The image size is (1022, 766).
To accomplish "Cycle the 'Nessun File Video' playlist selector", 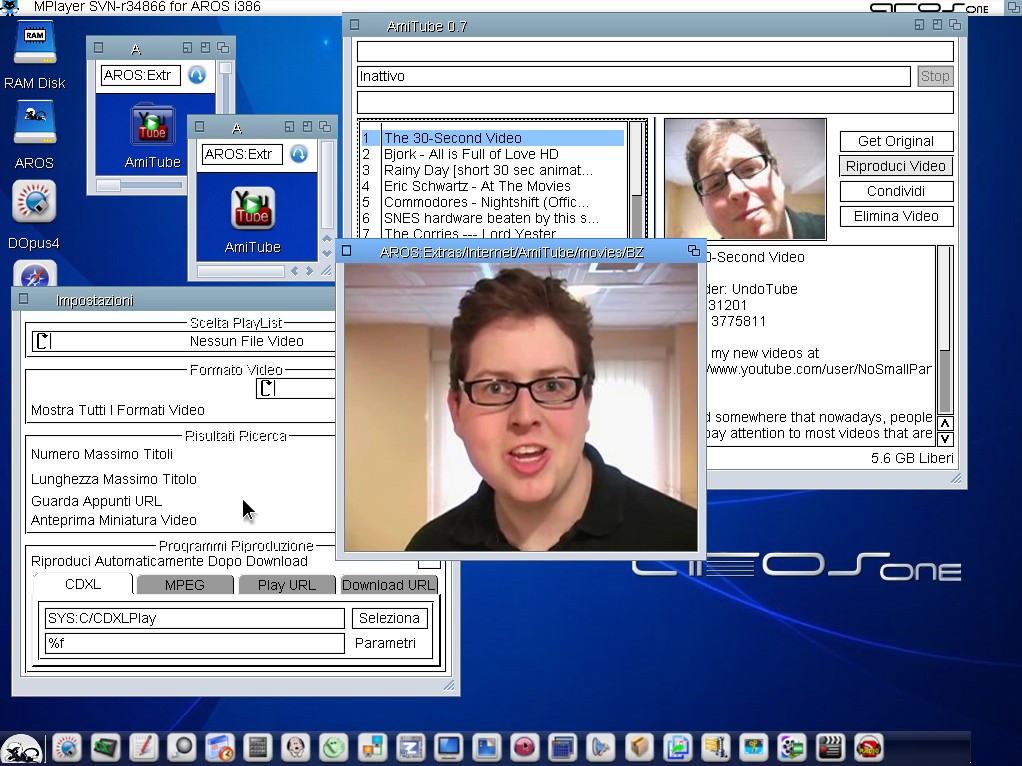I will [42, 341].
